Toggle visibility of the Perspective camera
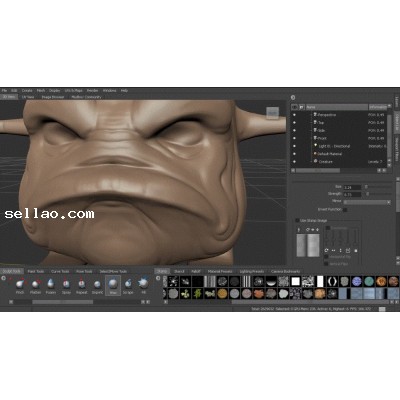400x400 pixels. (x=294, y=115)
